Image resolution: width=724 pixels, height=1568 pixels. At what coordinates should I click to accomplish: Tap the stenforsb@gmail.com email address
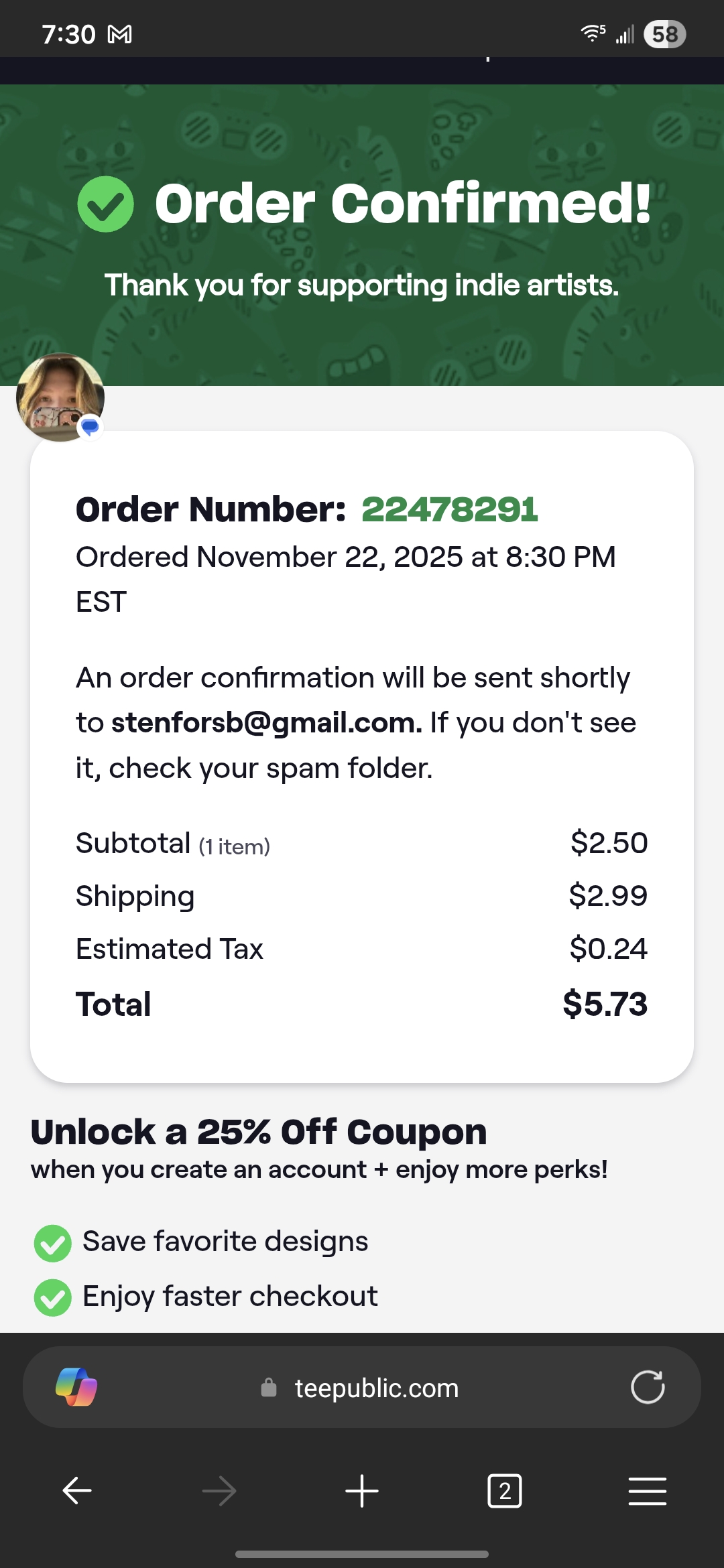tap(266, 723)
